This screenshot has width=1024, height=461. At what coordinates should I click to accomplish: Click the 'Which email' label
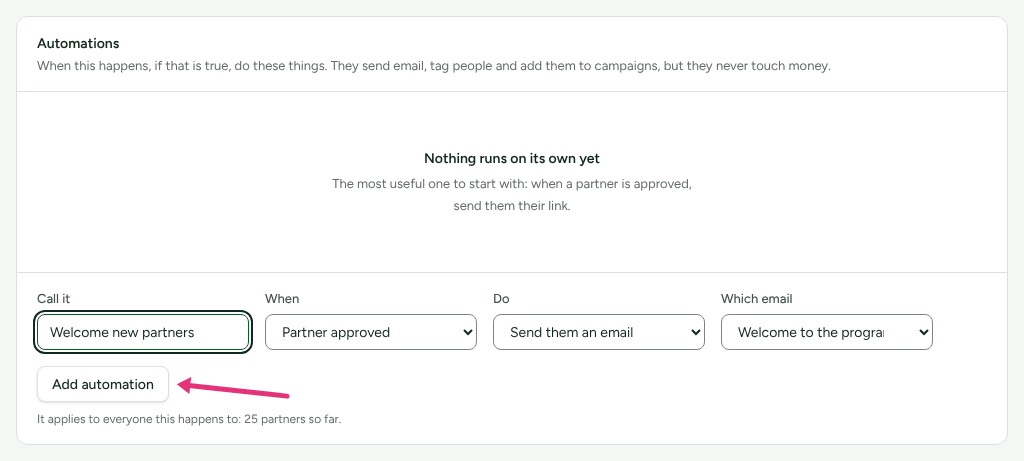click(756, 298)
